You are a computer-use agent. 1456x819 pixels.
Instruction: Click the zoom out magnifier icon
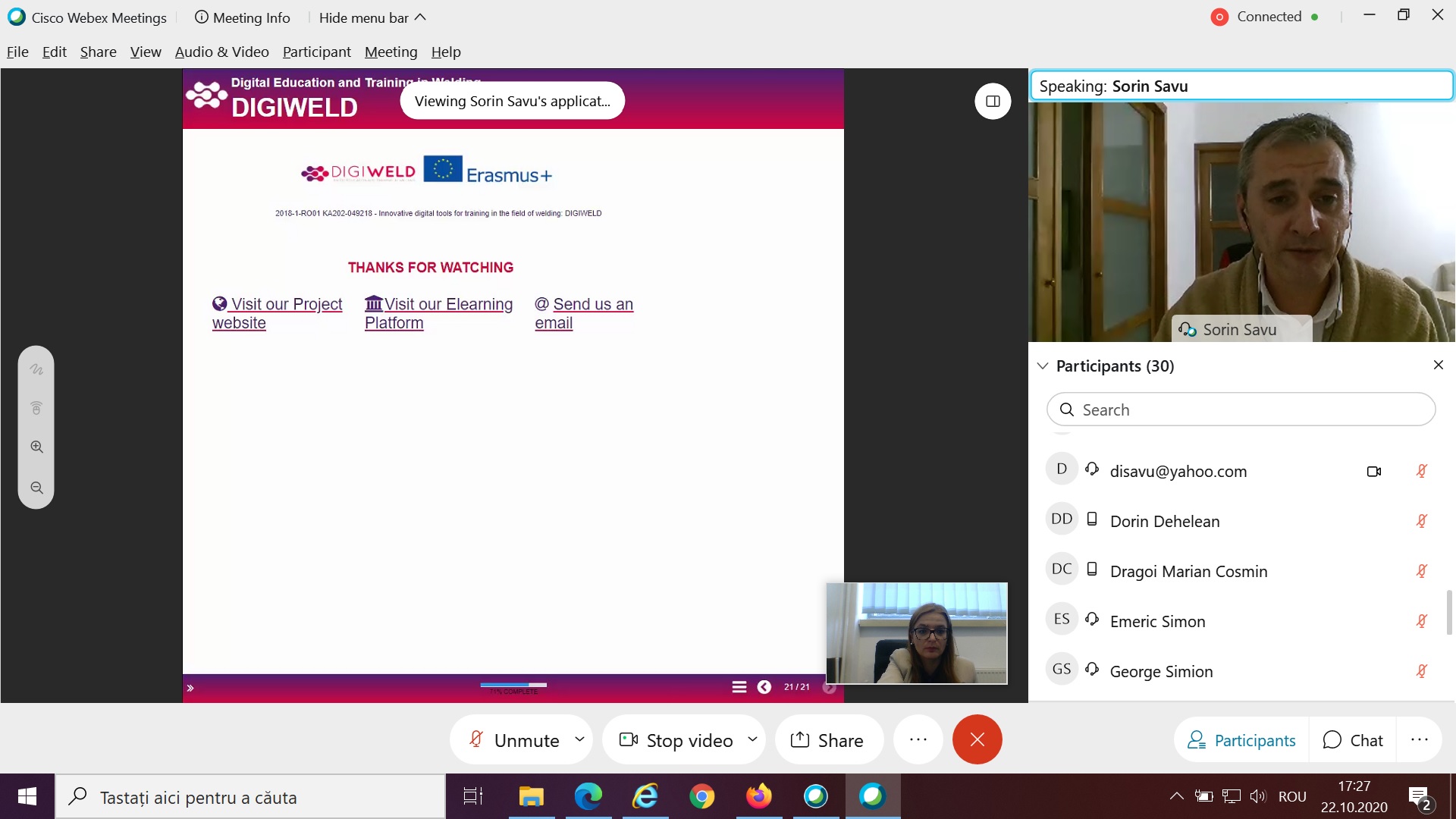(x=36, y=488)
